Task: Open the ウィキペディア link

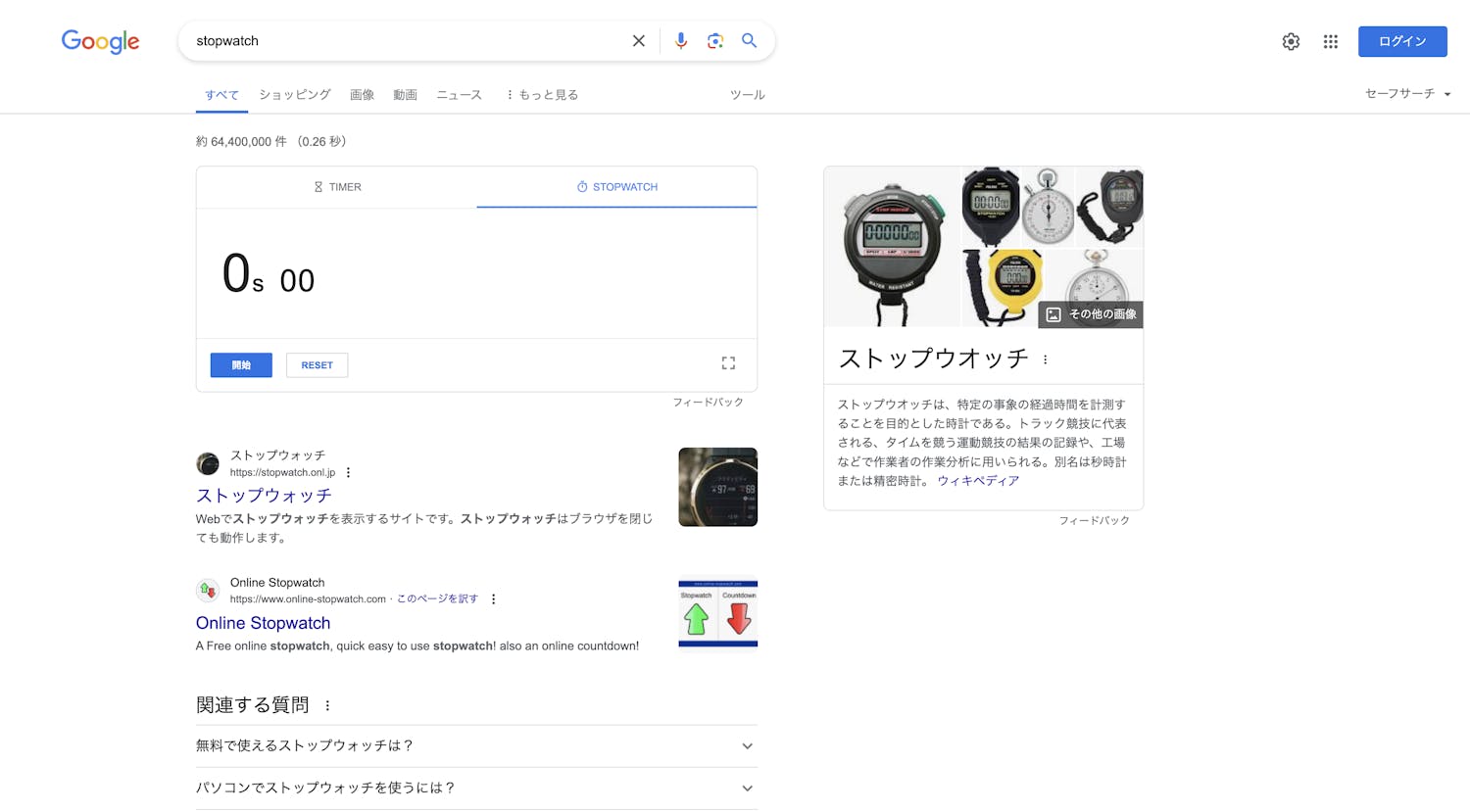Action: (978, 481)
